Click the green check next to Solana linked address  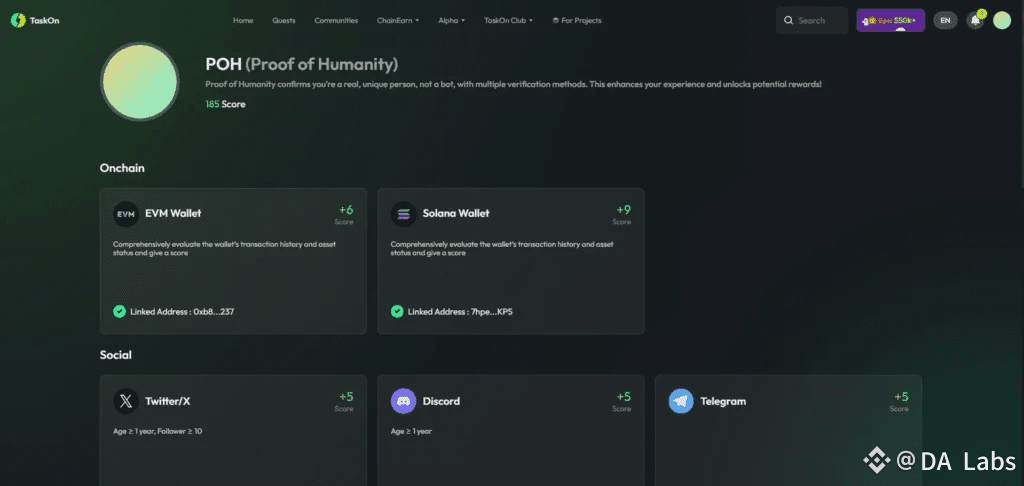tap(397, 312)
